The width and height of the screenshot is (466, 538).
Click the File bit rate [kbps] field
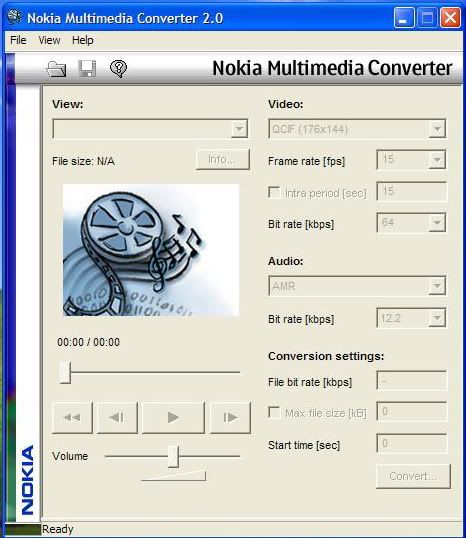(x=412, y=381)
